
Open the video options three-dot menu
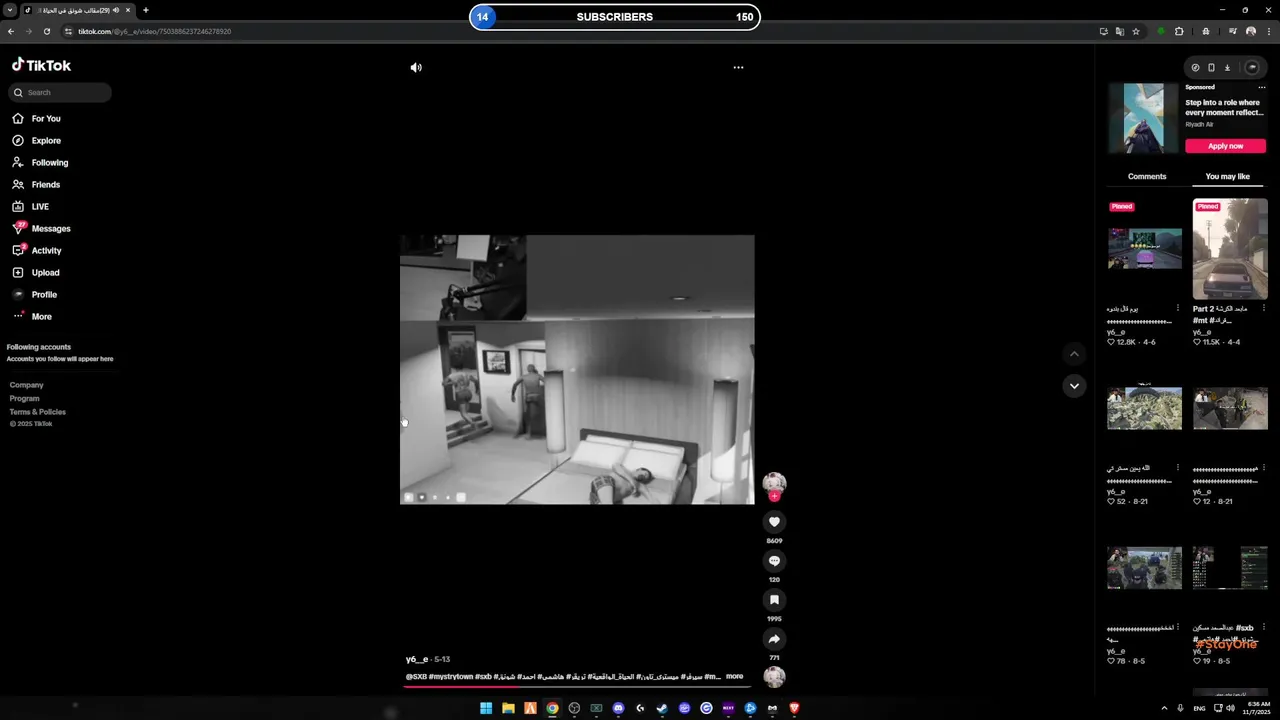738,68
